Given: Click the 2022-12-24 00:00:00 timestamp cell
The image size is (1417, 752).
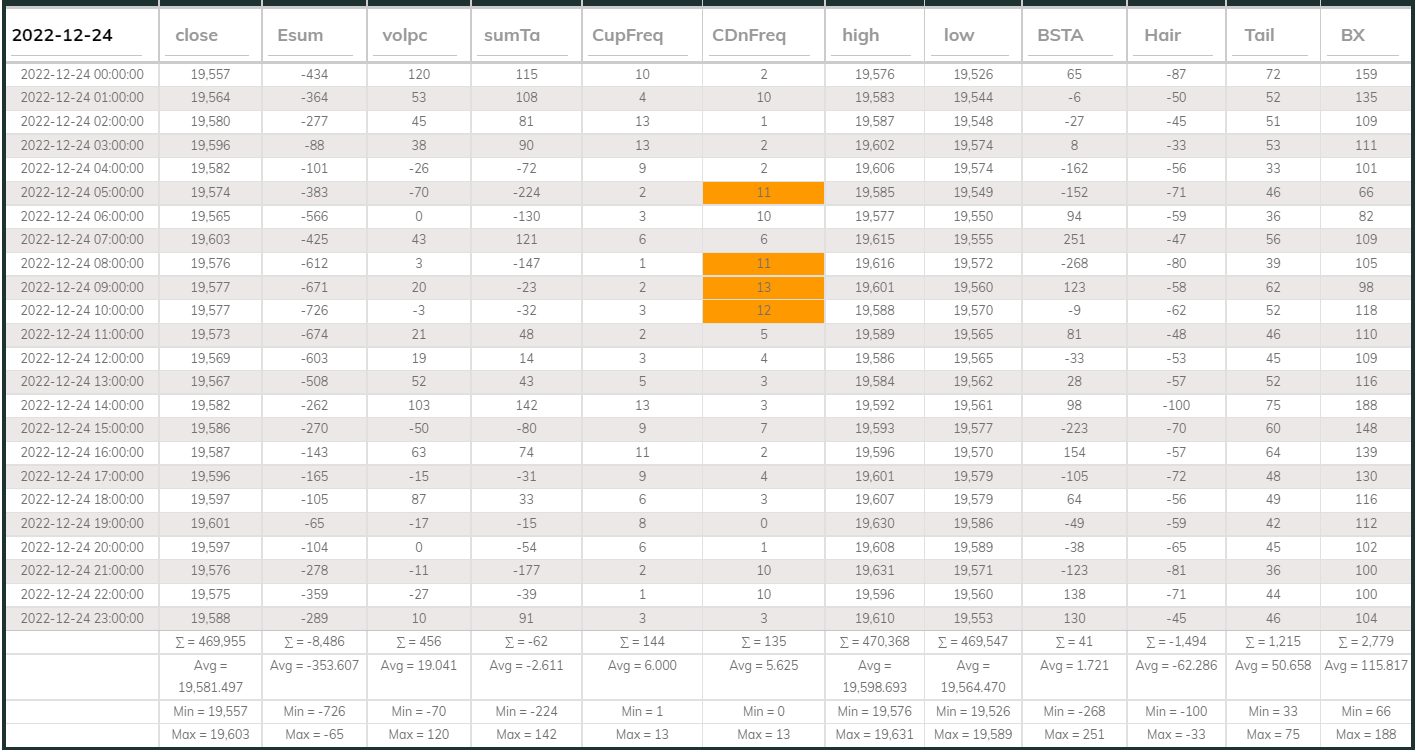Looking at the screenshot, I should [x=82, y=75].
